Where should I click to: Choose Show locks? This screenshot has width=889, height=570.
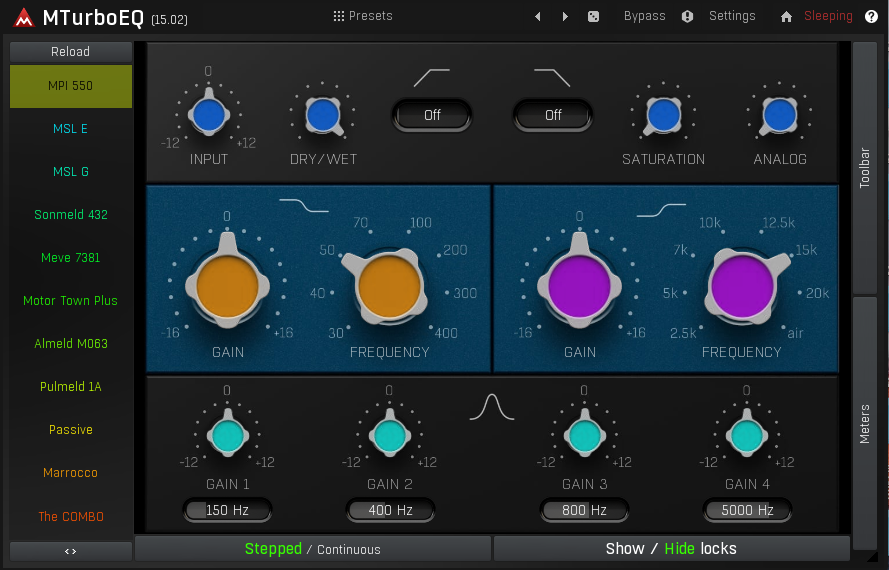tap(625, 549)
